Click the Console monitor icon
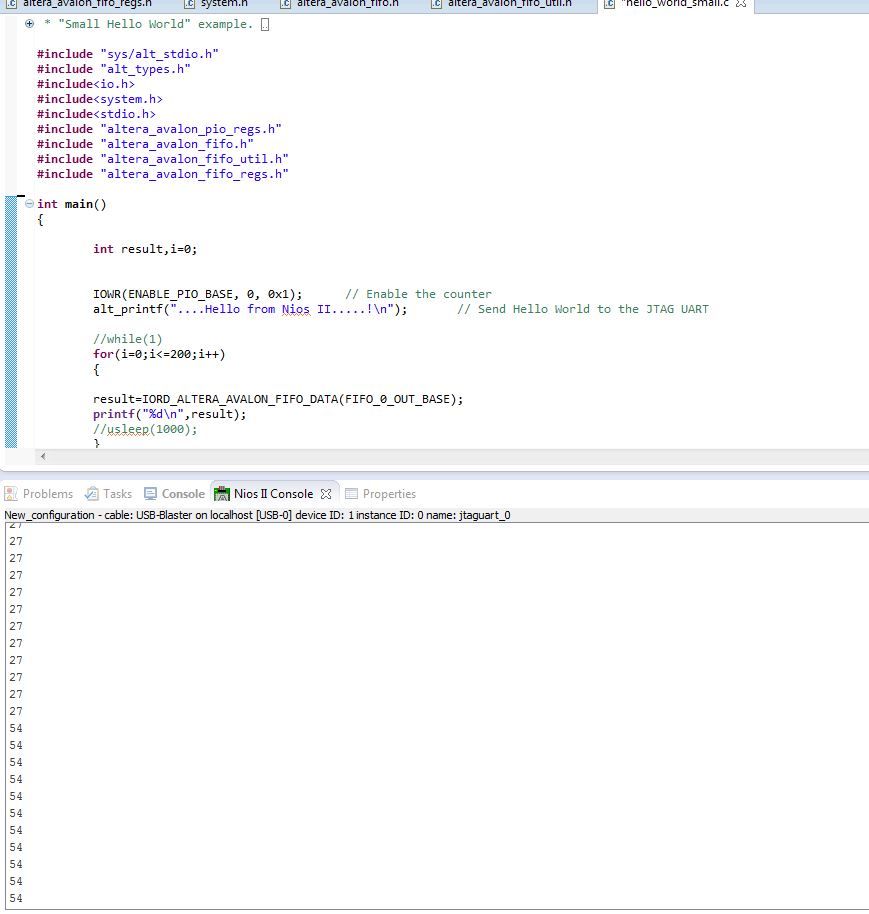Viewport: 869px width, 914px height. (151, 494)
